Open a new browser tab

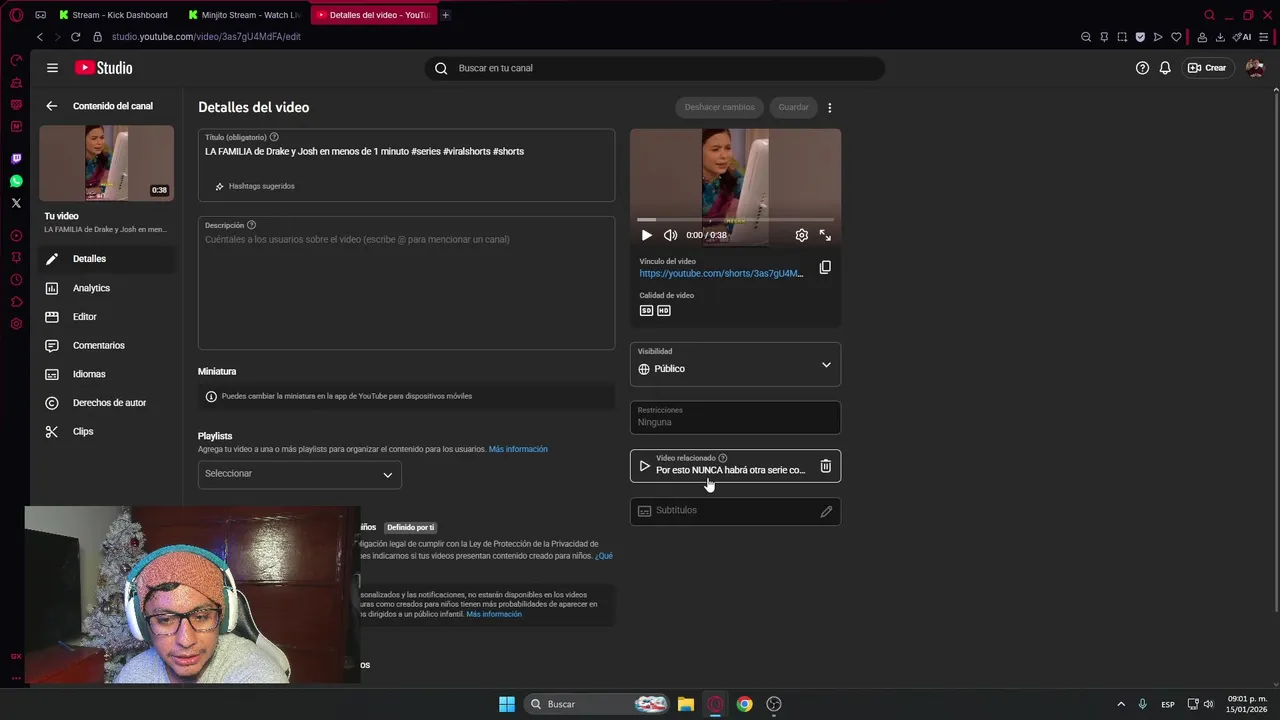tap(445, 15)
